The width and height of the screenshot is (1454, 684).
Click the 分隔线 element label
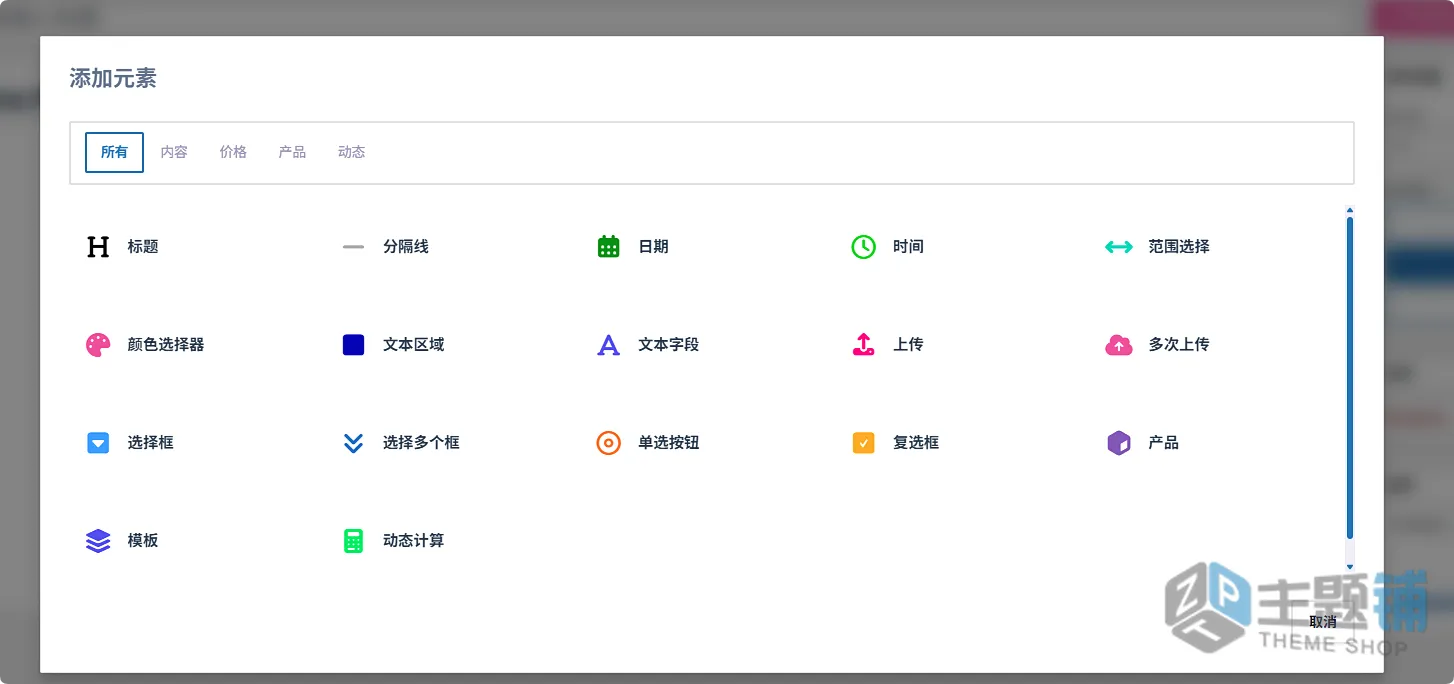(x=406, y=247)
